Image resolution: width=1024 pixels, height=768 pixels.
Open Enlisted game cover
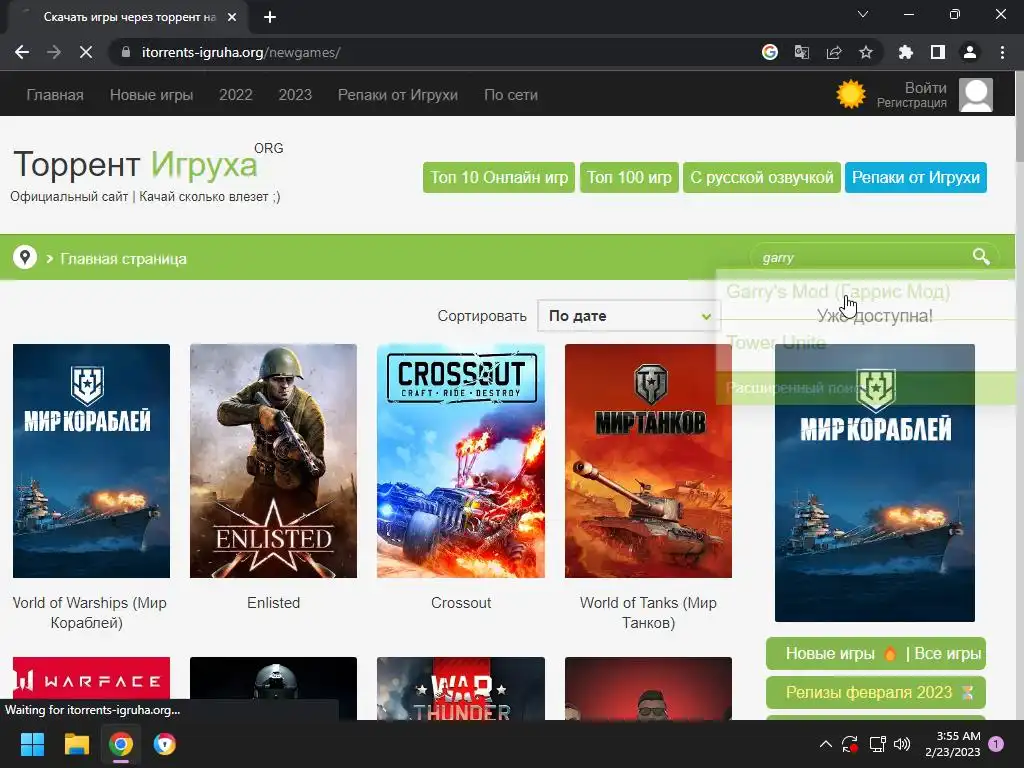(x=274, y=460)
